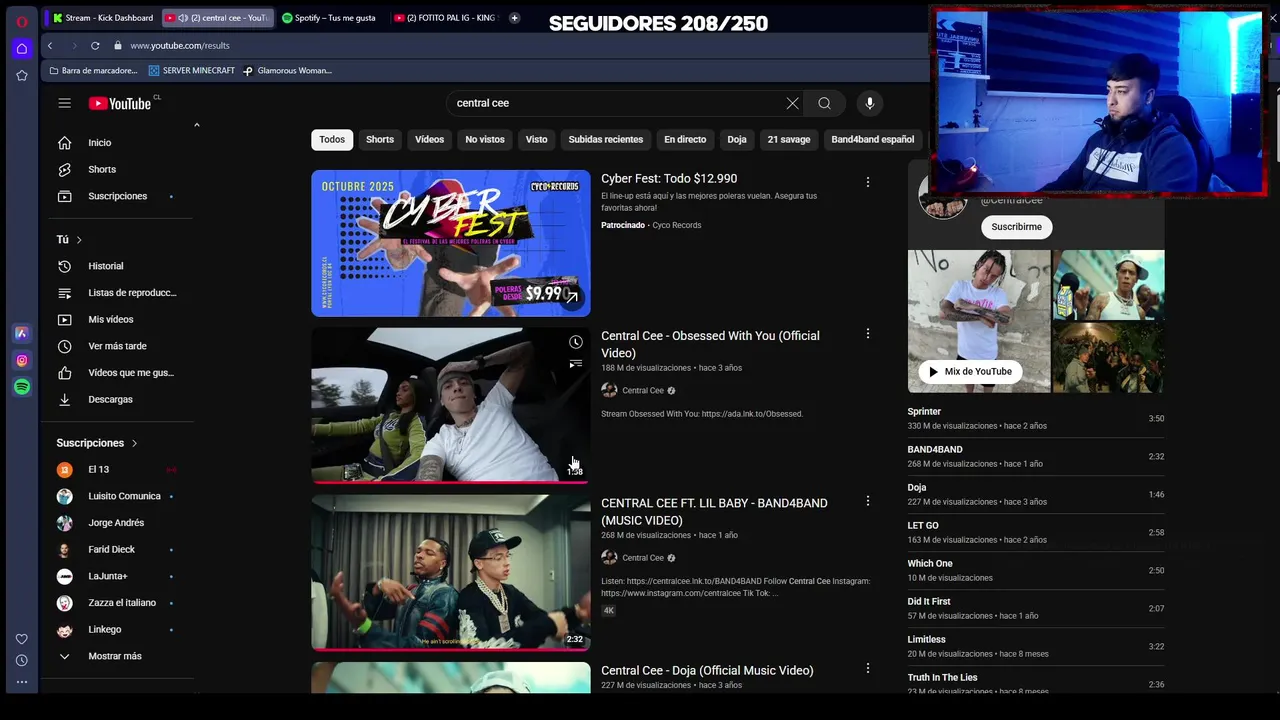Viewport: 1280px width, 720px height.
Task: Click browser back arrow
Action: point(49,45)
